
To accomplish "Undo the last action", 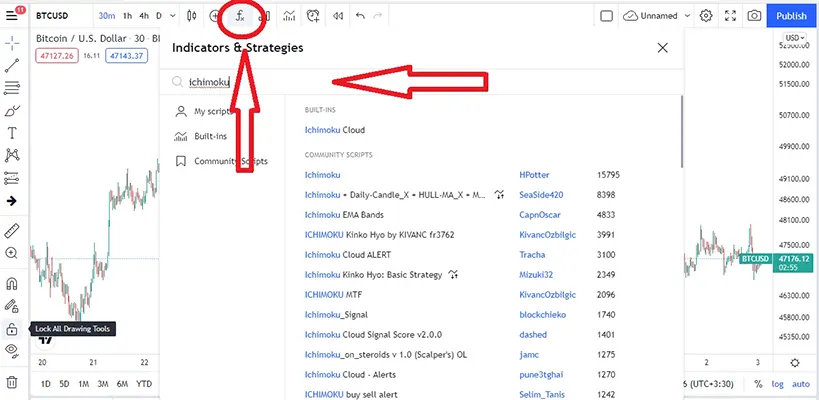I will [x=360, y=16].
